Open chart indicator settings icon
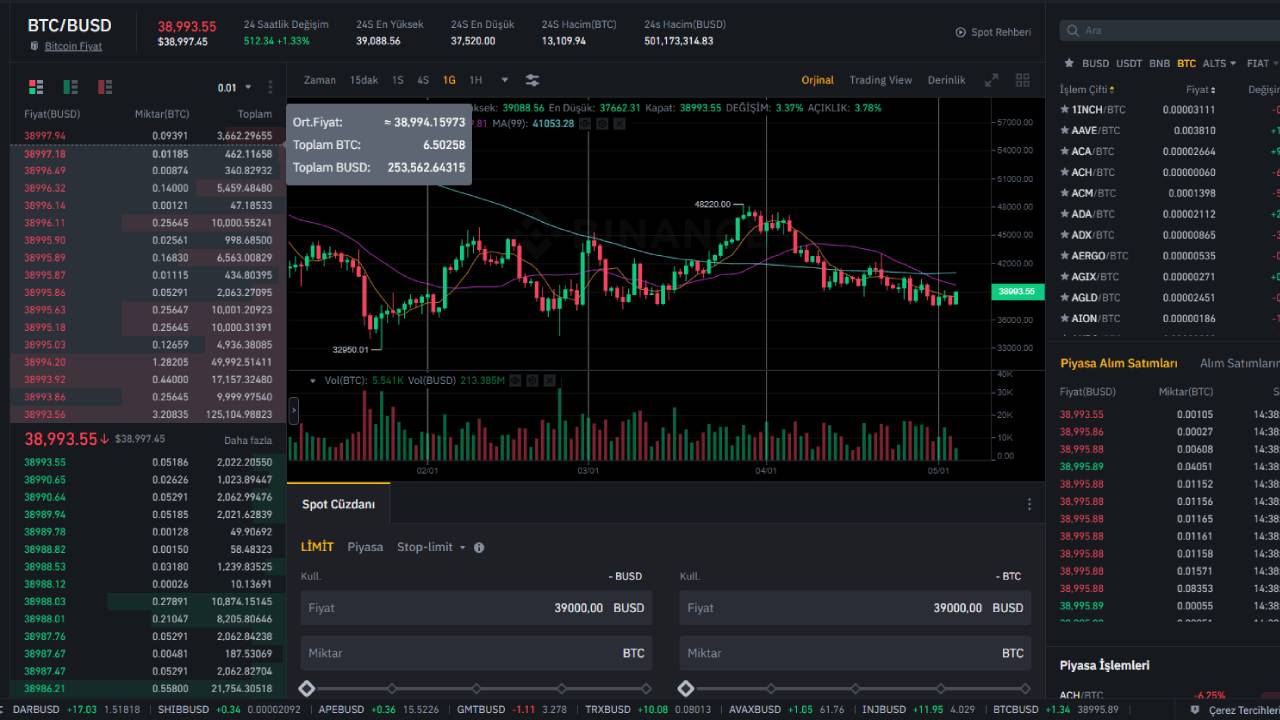Image resolution: width=1280 pixels, height=720 pixels. click(x=532, y=80)
